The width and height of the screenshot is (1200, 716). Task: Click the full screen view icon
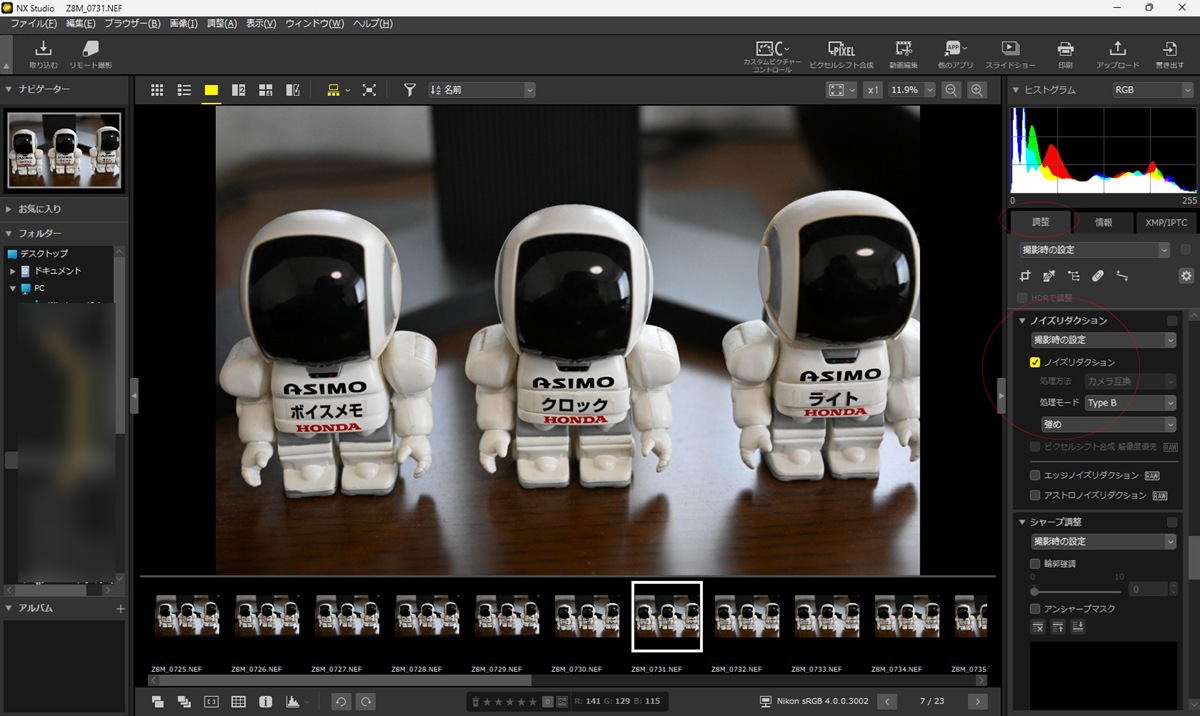pyautogui.click(x=369, y=90)
